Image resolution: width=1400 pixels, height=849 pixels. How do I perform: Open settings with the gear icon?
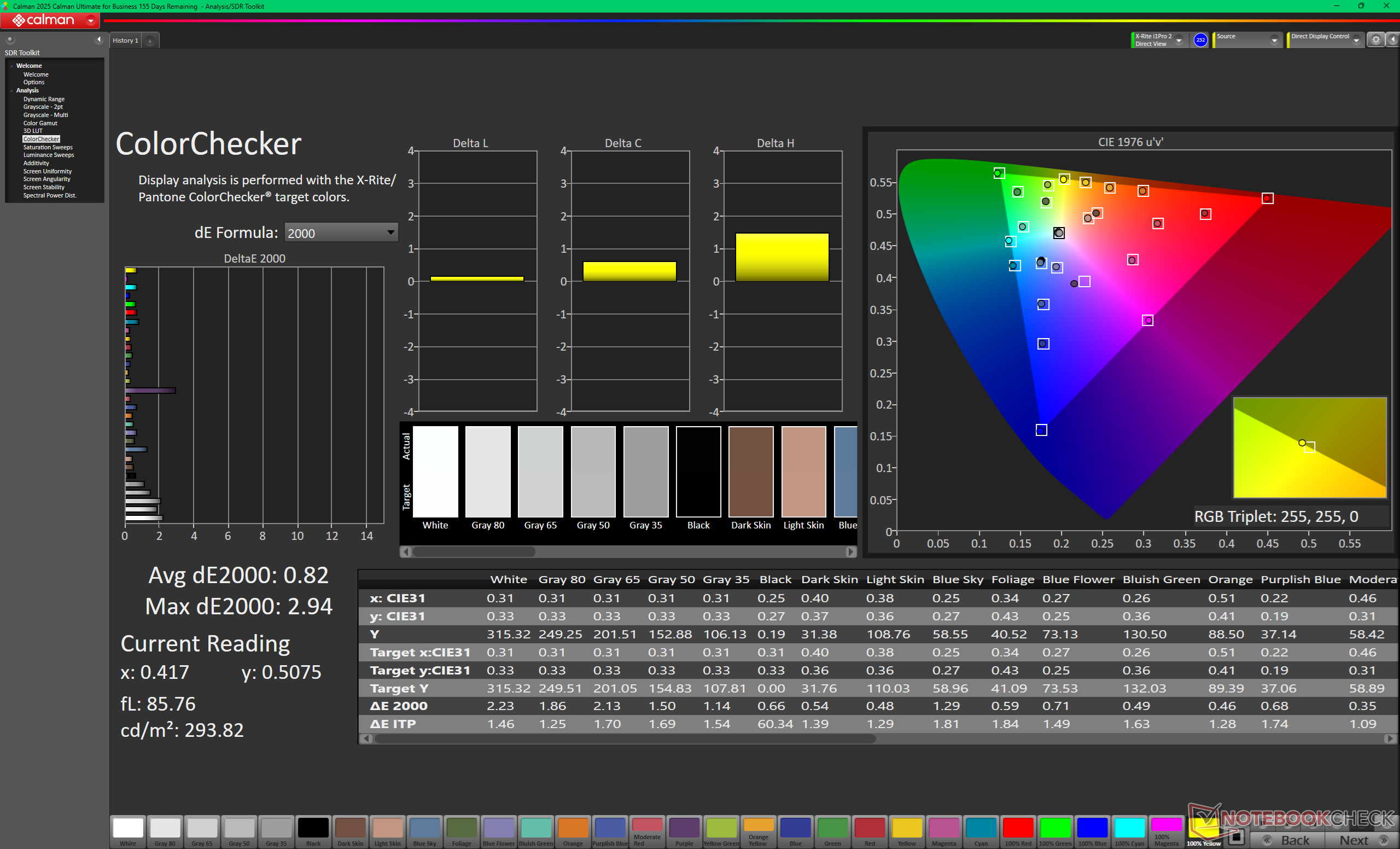coord(1375,40)
